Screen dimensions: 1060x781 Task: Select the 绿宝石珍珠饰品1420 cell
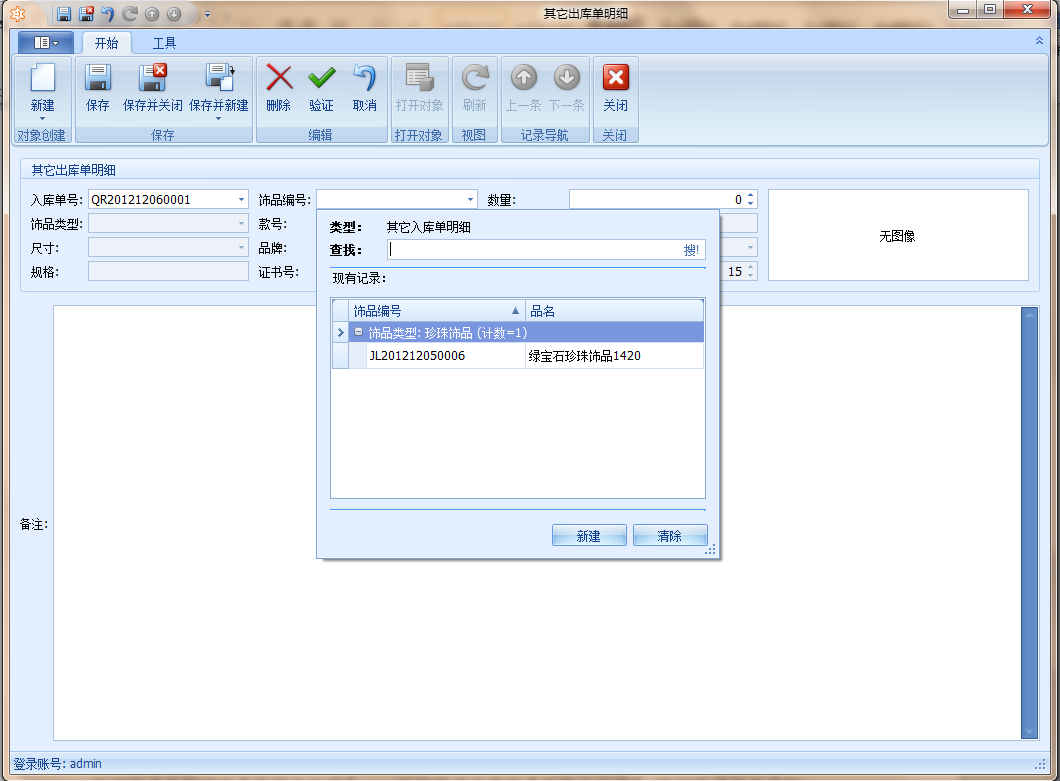[x=615, y=356]
